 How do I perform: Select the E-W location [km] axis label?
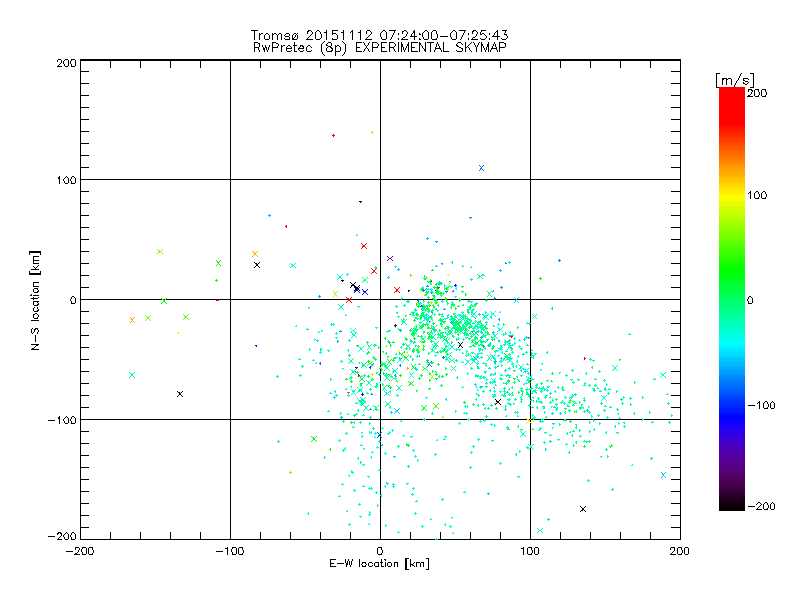[x=379, y=564]
